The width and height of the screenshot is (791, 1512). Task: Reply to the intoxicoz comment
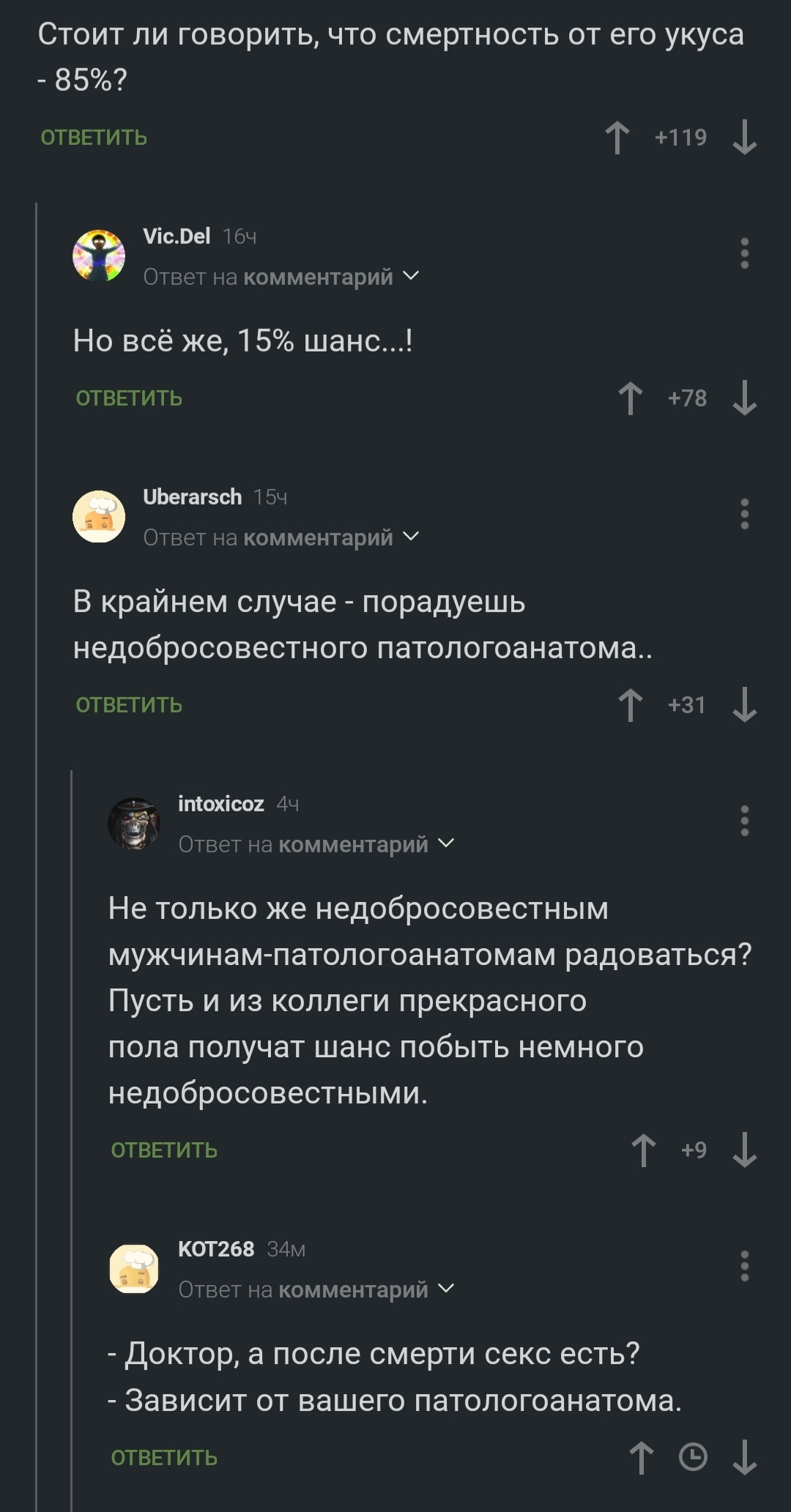point(164,1150)
